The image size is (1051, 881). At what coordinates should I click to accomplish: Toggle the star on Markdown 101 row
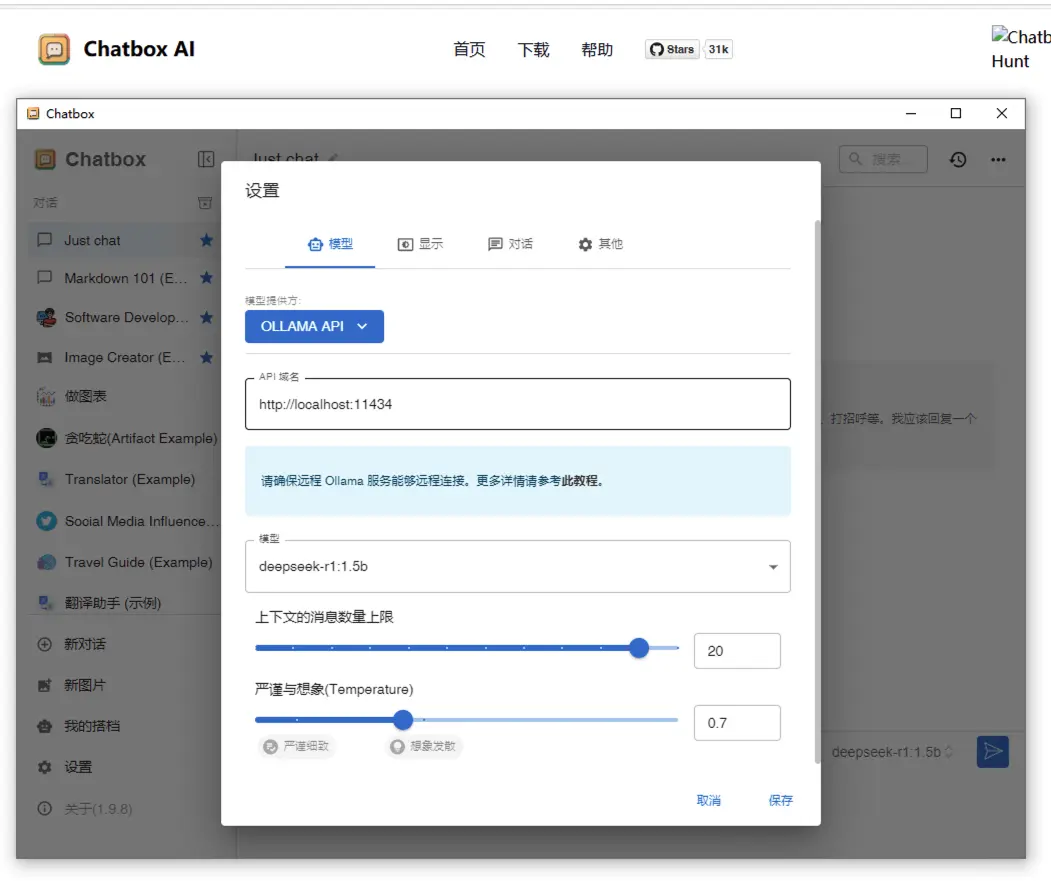click(206, 278)
